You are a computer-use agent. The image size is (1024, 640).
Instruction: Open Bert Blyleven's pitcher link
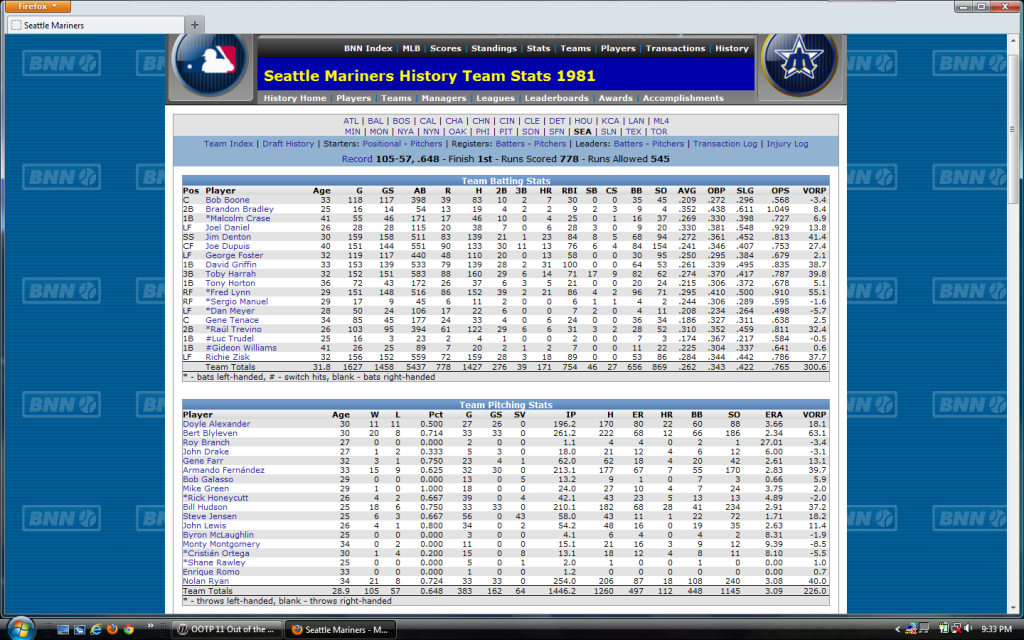(210, 433)
